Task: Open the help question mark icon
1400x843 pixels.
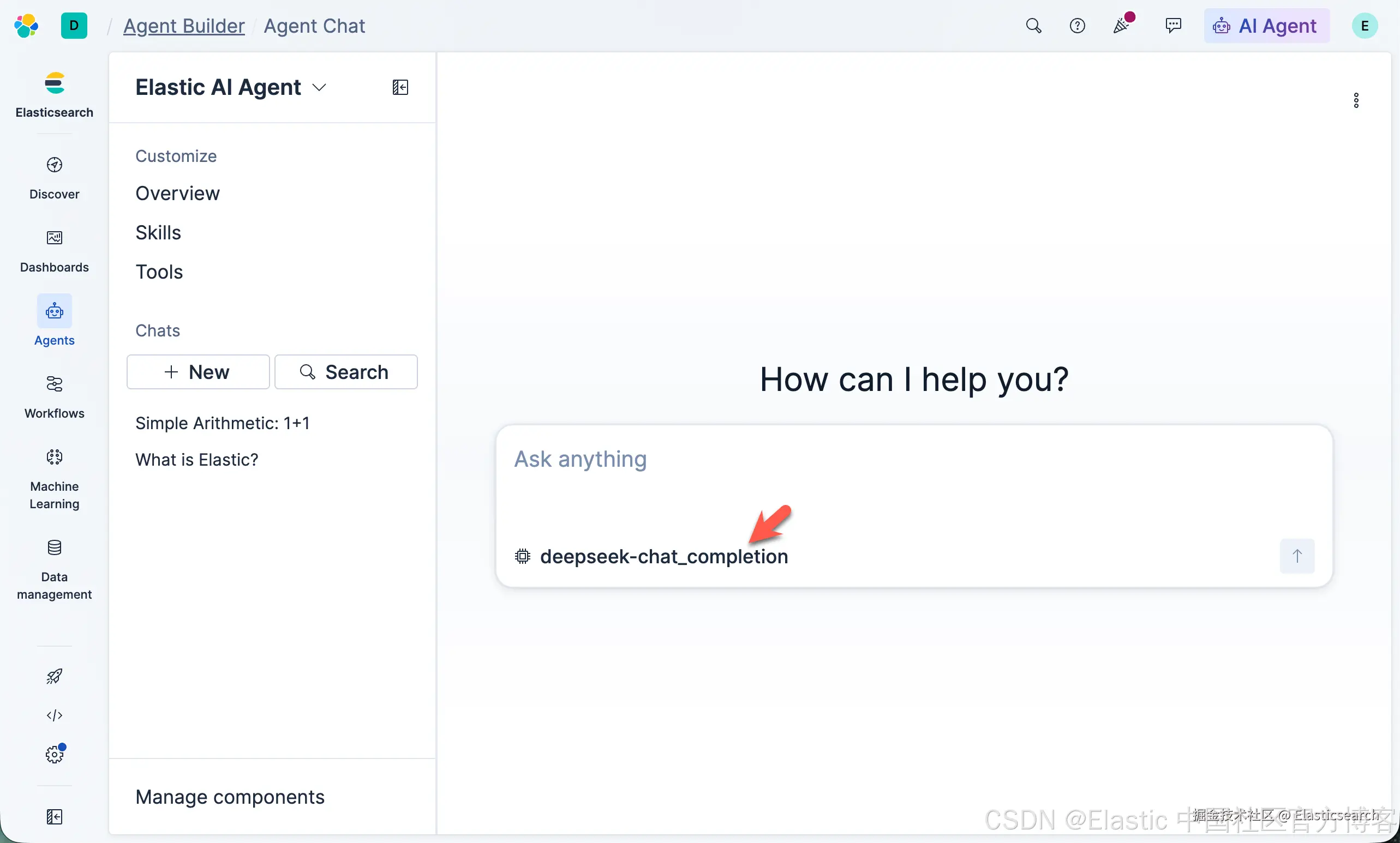Action: click(1077, 26)
